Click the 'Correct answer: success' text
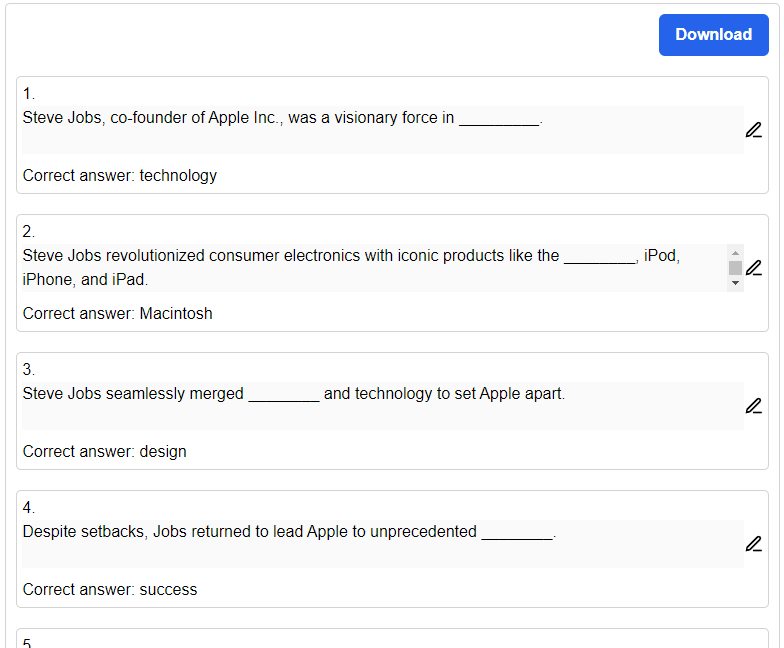Image resolution: width=784 pixels, height=648 pixels. (110, 590)
